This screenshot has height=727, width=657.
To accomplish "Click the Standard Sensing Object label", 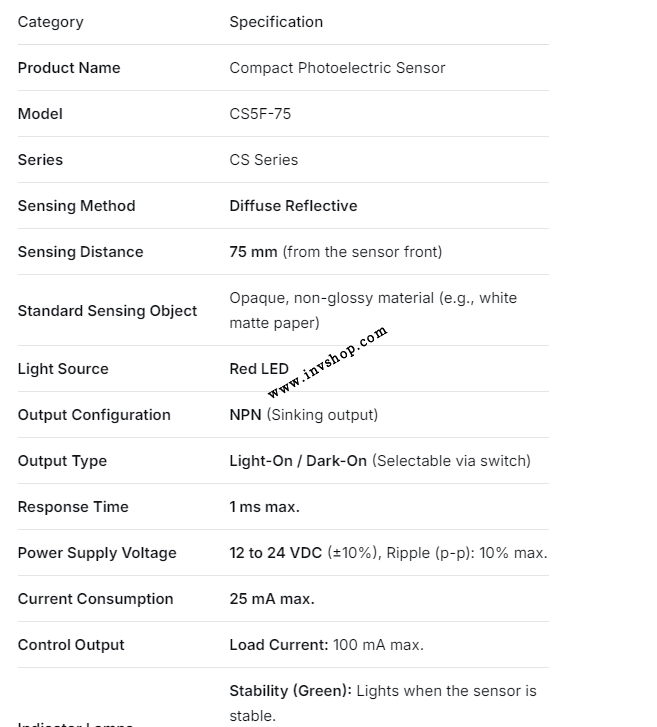I will pyautogui.click(x=107, y=311).
